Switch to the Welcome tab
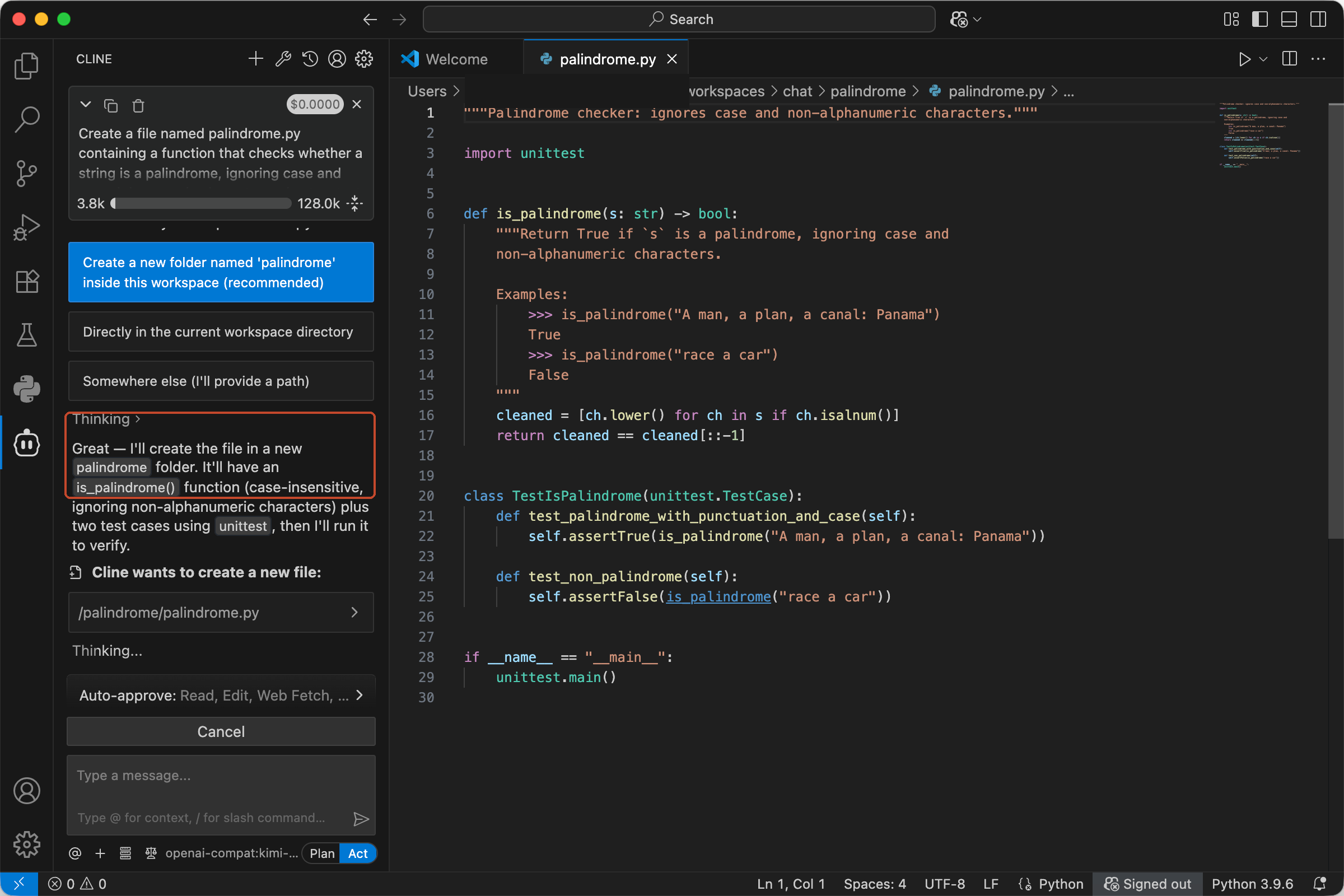 [456, 59]
